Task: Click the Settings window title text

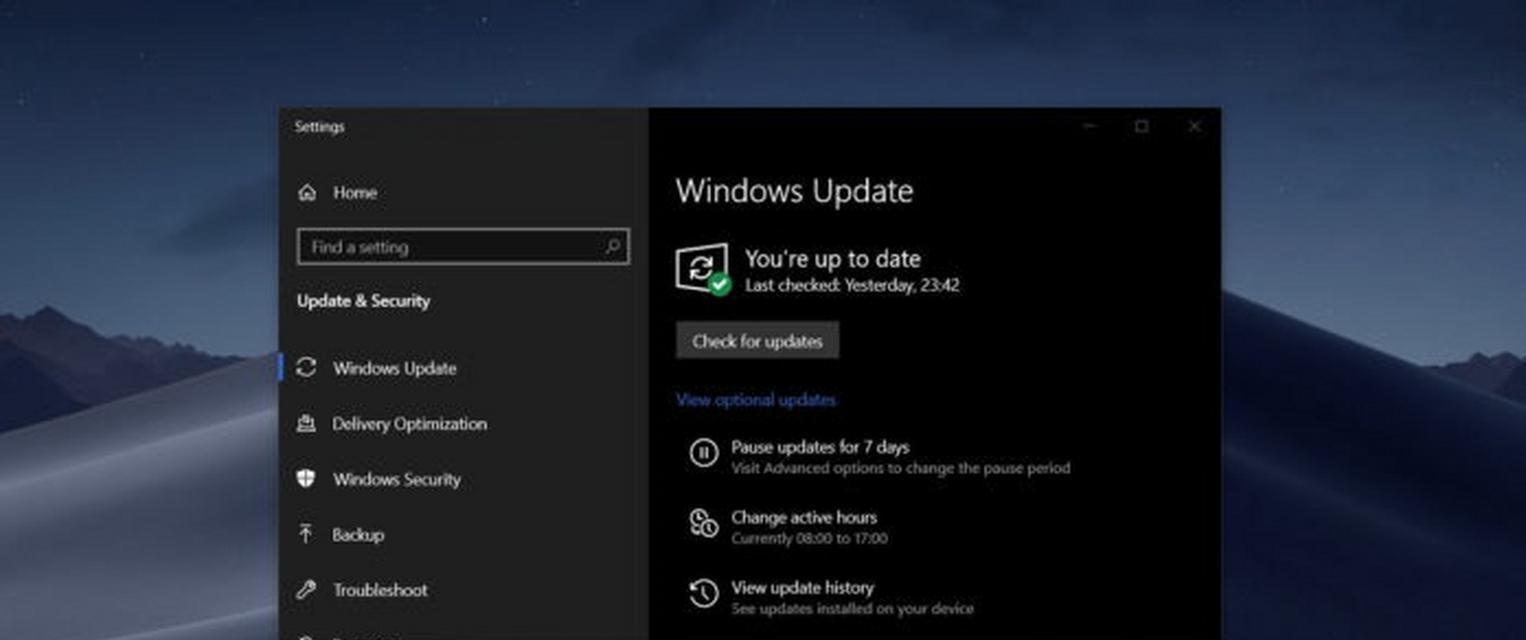Action: point(320,127)
